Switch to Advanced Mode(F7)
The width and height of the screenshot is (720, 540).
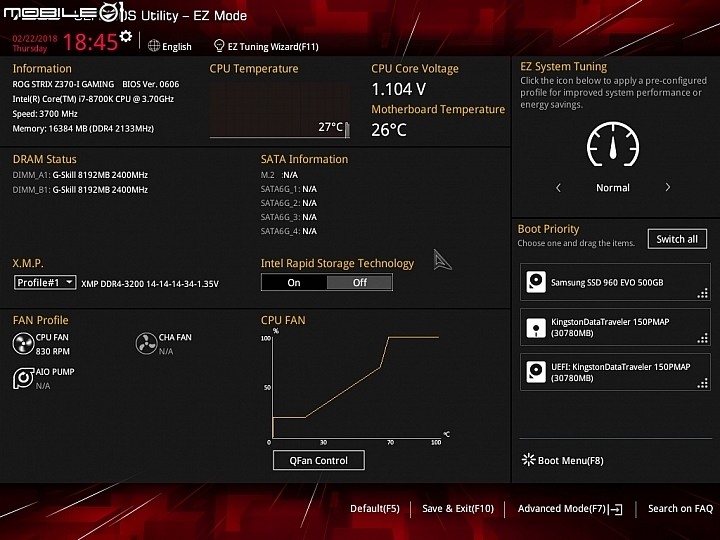562,508
